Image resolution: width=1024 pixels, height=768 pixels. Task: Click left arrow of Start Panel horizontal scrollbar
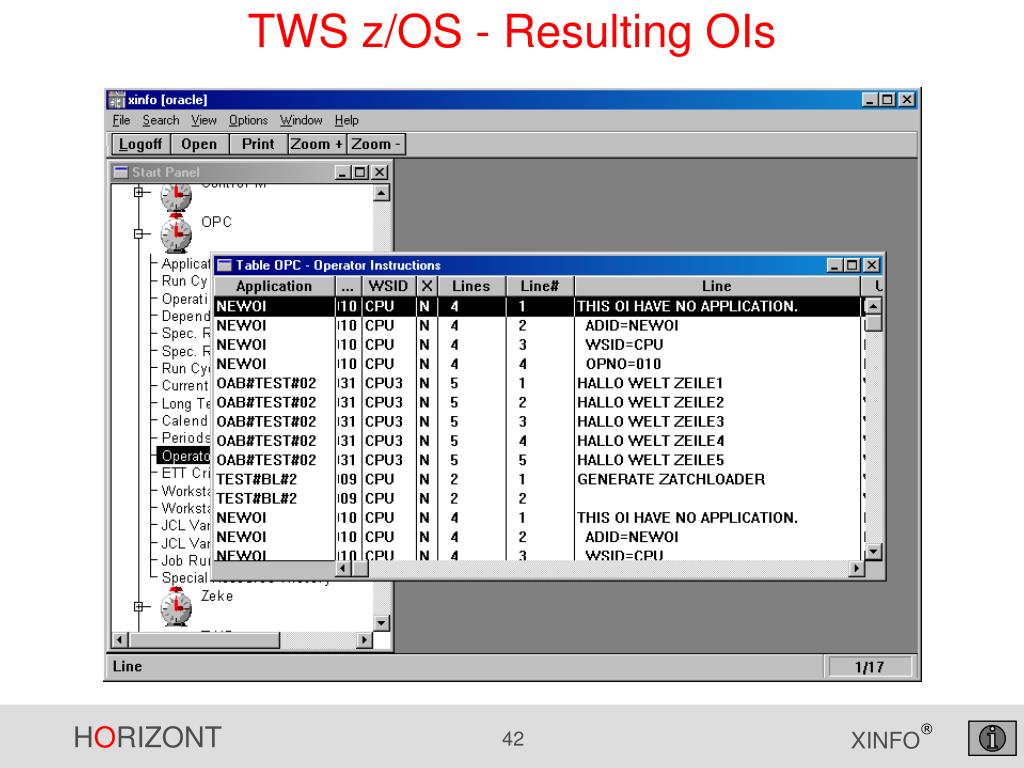pyautogui.click(x=119, y=640)
